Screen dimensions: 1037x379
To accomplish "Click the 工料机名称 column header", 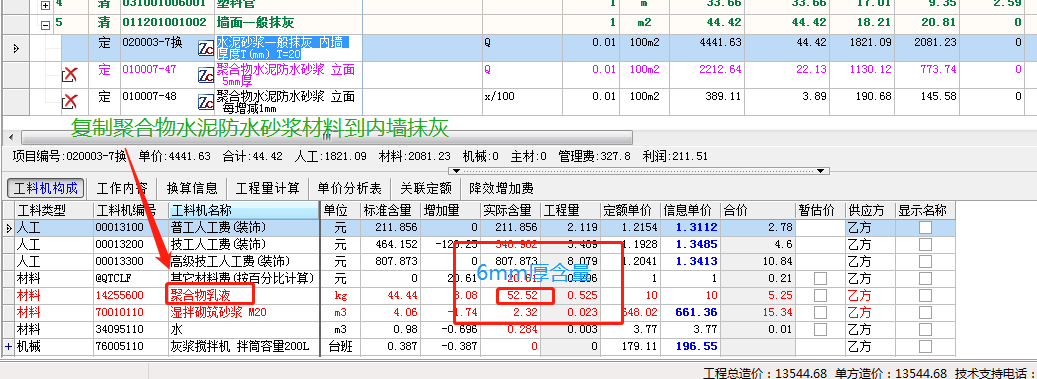I will click(243, 211).
